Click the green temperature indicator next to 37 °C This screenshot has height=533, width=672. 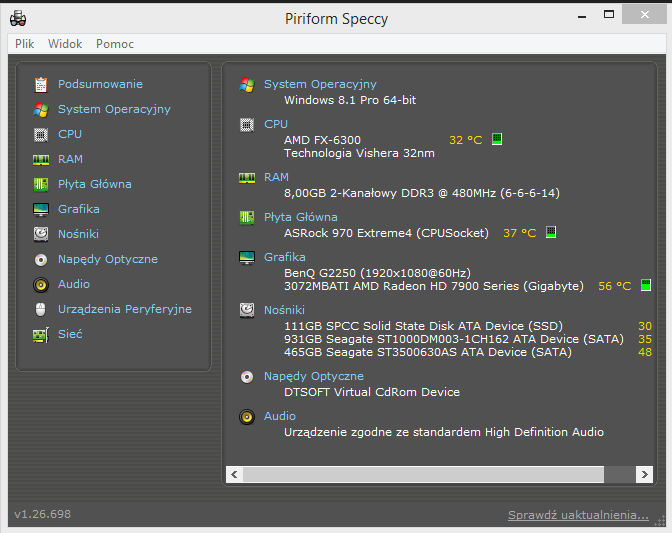pyautogui.click(x=551, y=232)
